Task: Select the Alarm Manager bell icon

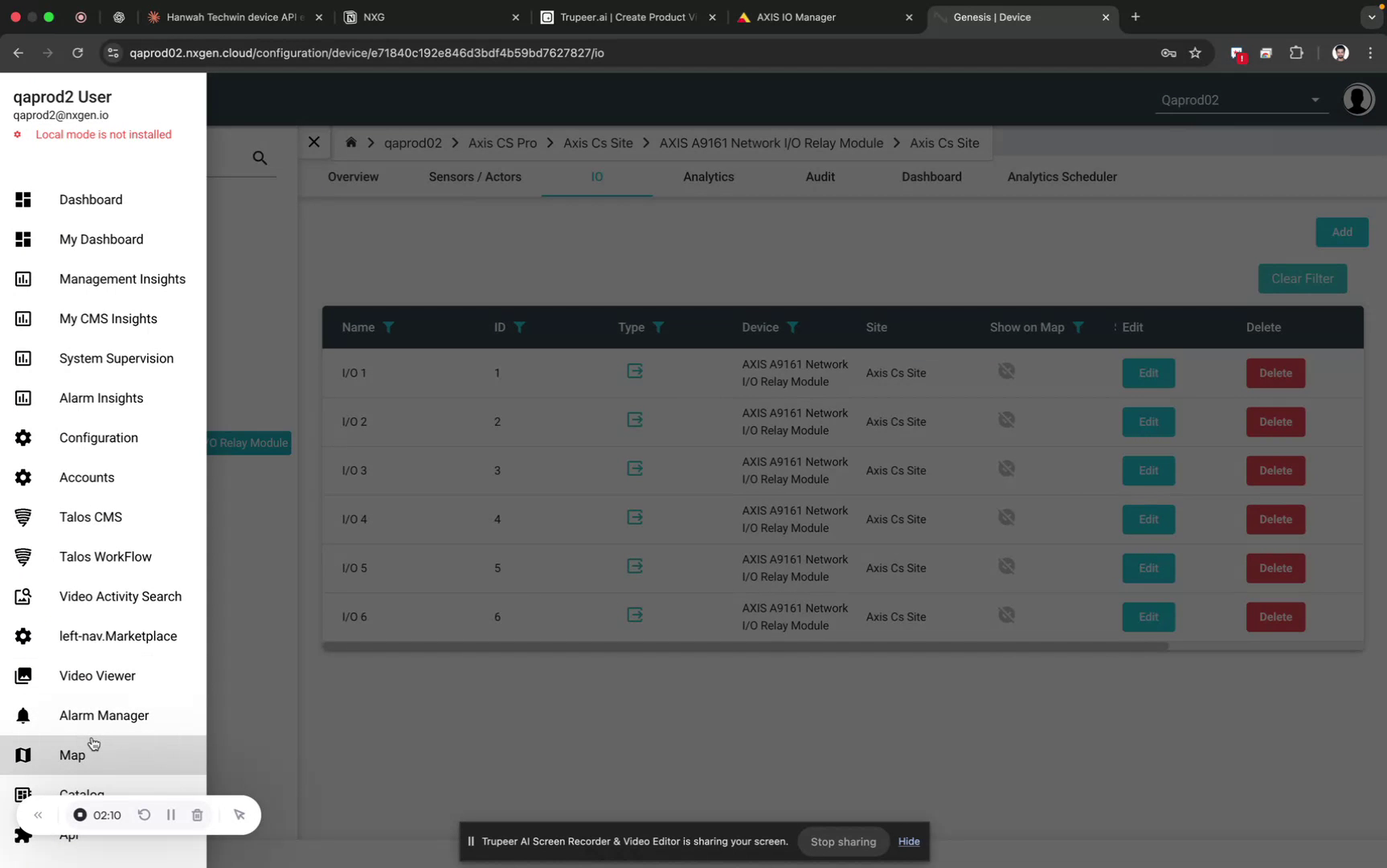Action: [23, 715]
